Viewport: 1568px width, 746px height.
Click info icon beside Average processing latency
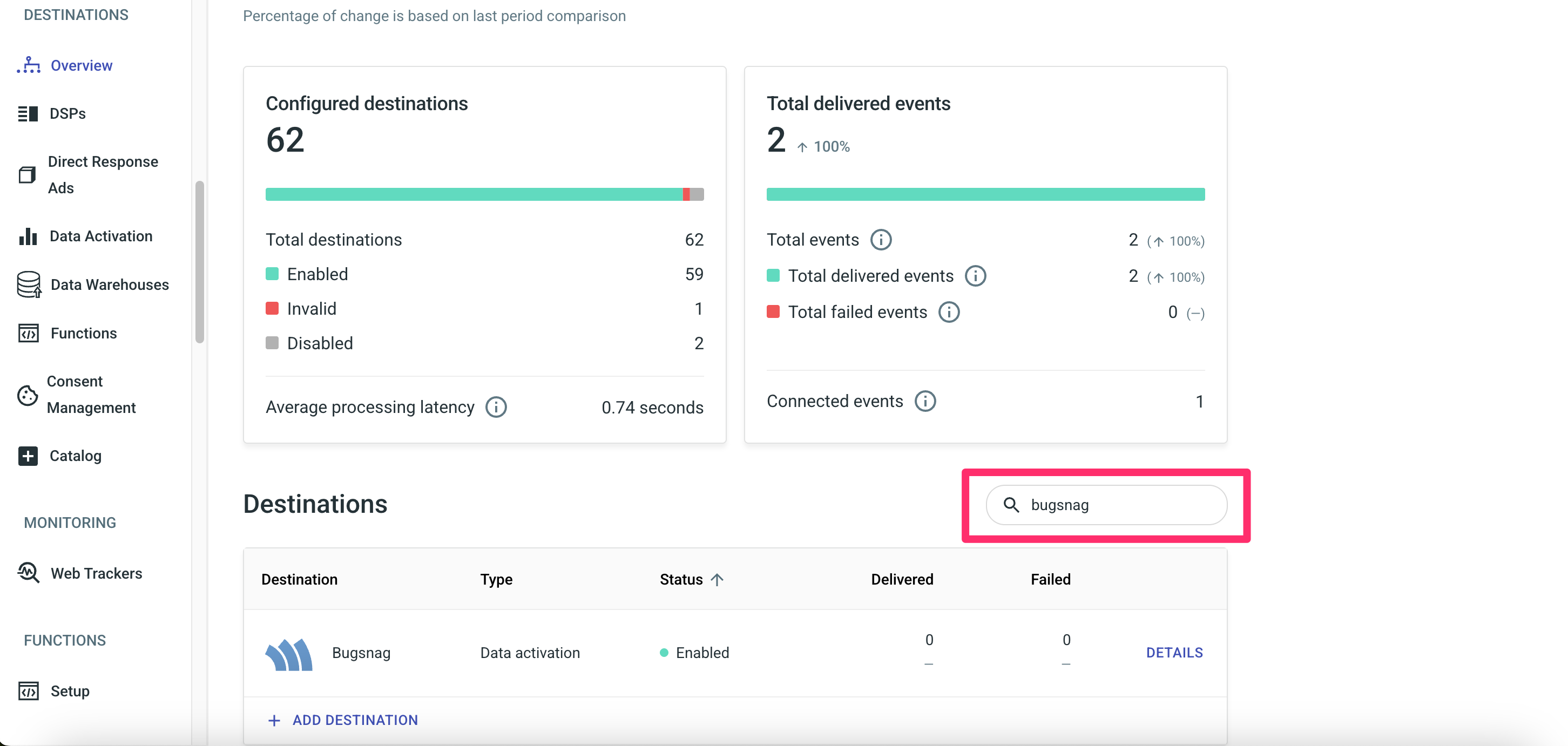pos(496,407)
